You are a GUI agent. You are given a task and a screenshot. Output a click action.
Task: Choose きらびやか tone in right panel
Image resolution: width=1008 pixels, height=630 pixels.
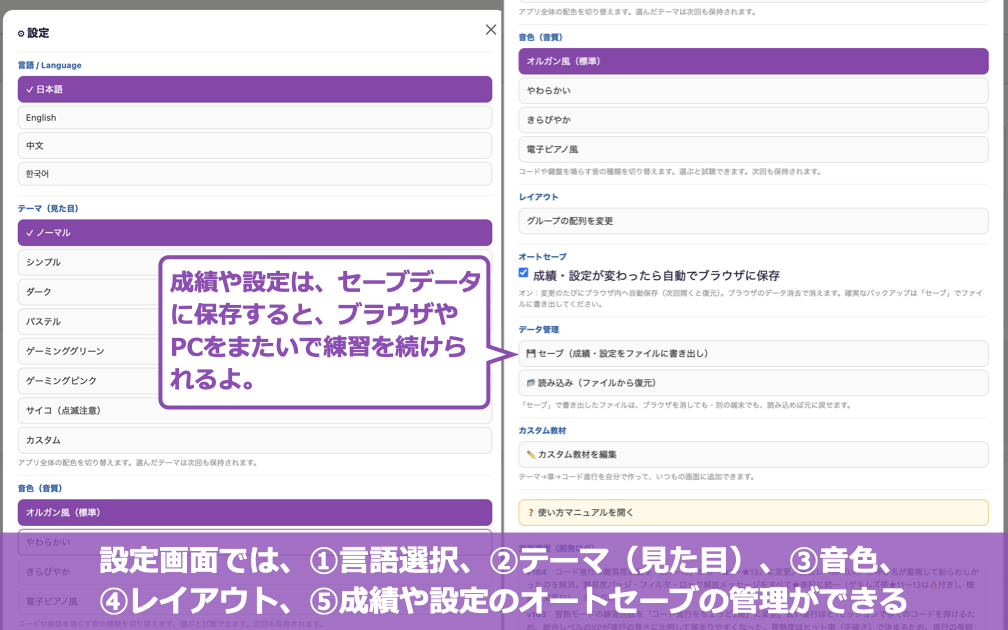[x=753, y=120]
